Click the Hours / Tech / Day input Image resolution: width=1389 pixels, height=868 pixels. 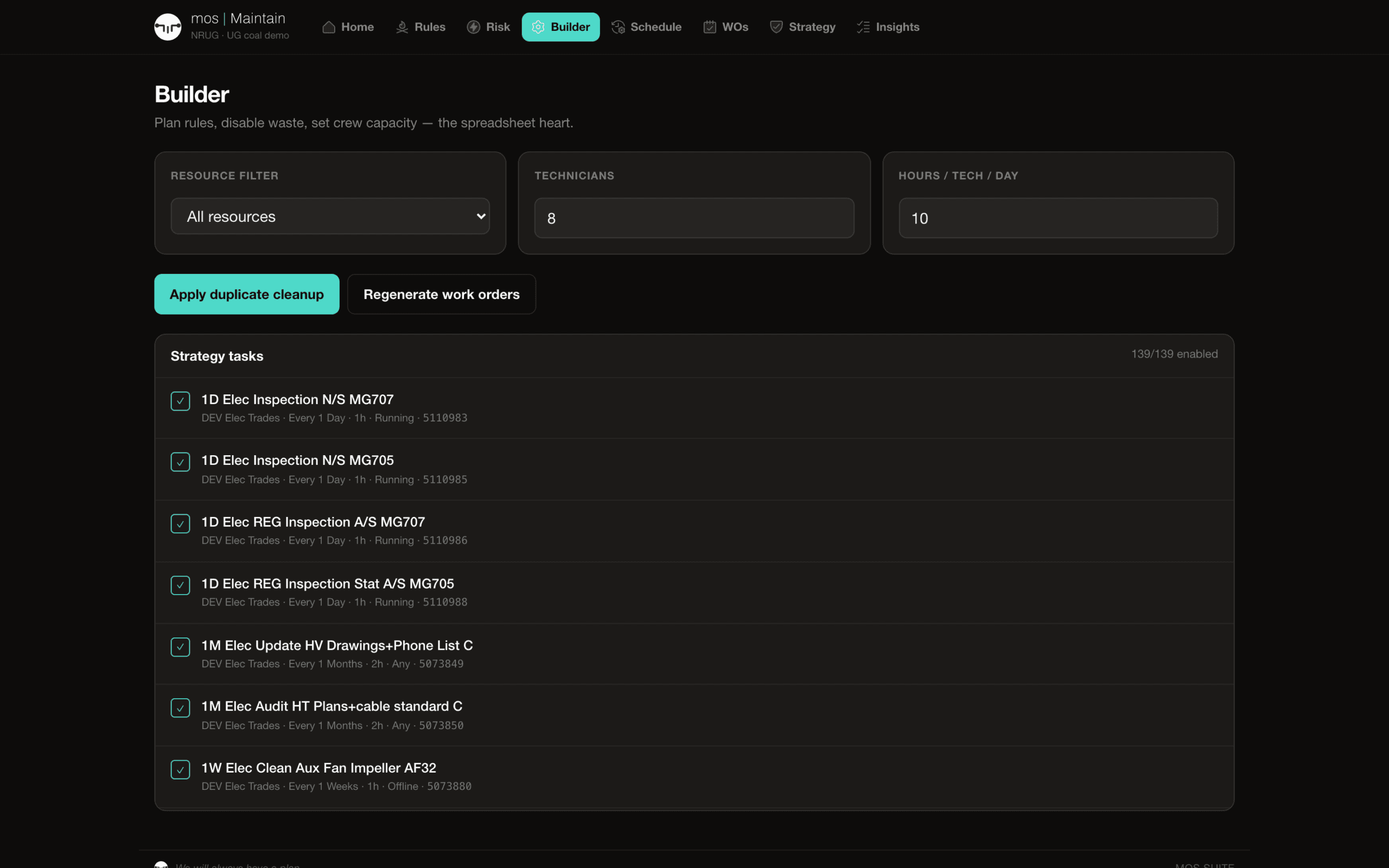pyautogui.click(x=1058, y=218)
